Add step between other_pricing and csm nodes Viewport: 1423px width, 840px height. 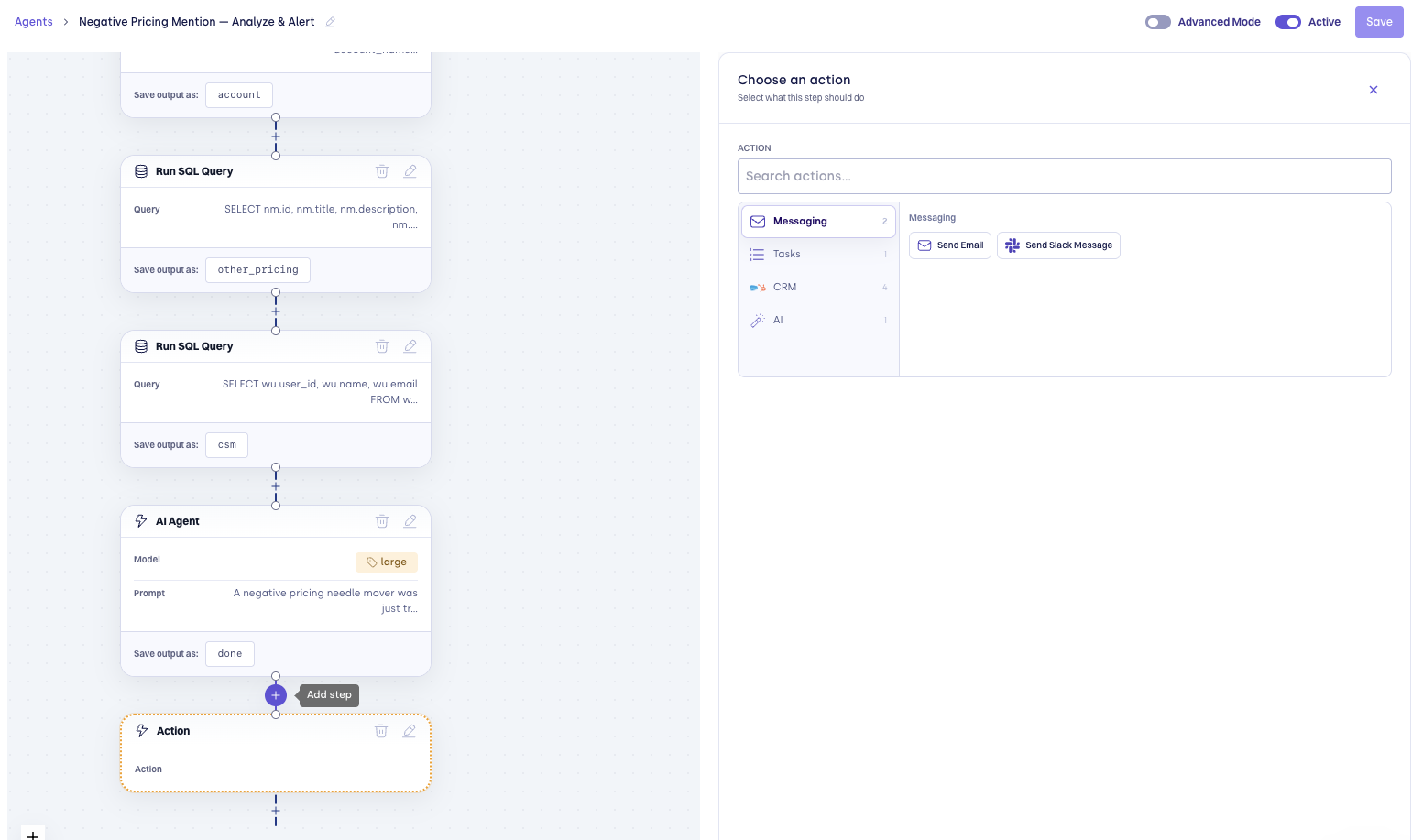coord(276,311)
